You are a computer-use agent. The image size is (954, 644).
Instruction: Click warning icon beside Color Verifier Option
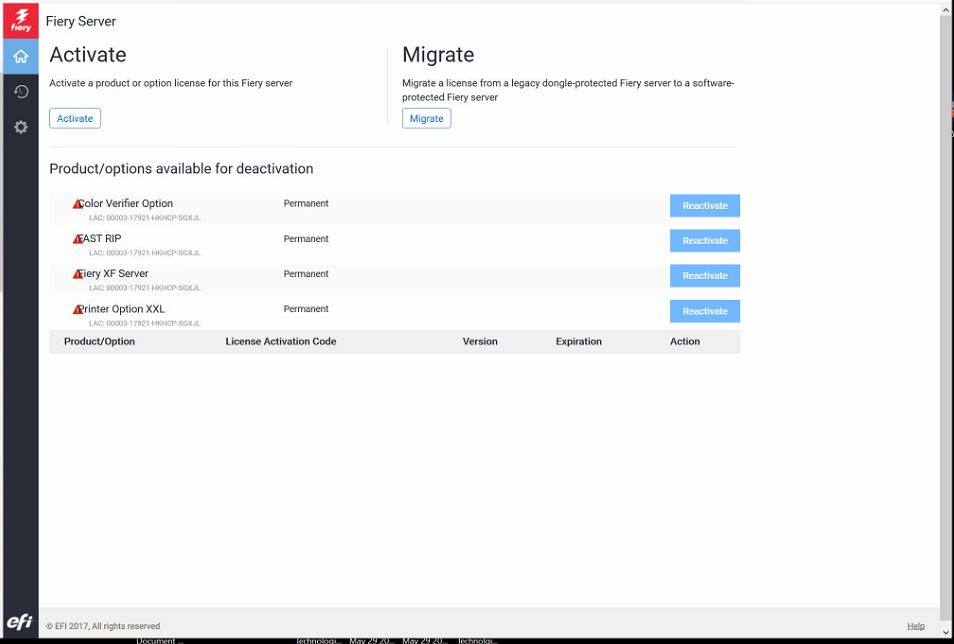coord(78,205)
